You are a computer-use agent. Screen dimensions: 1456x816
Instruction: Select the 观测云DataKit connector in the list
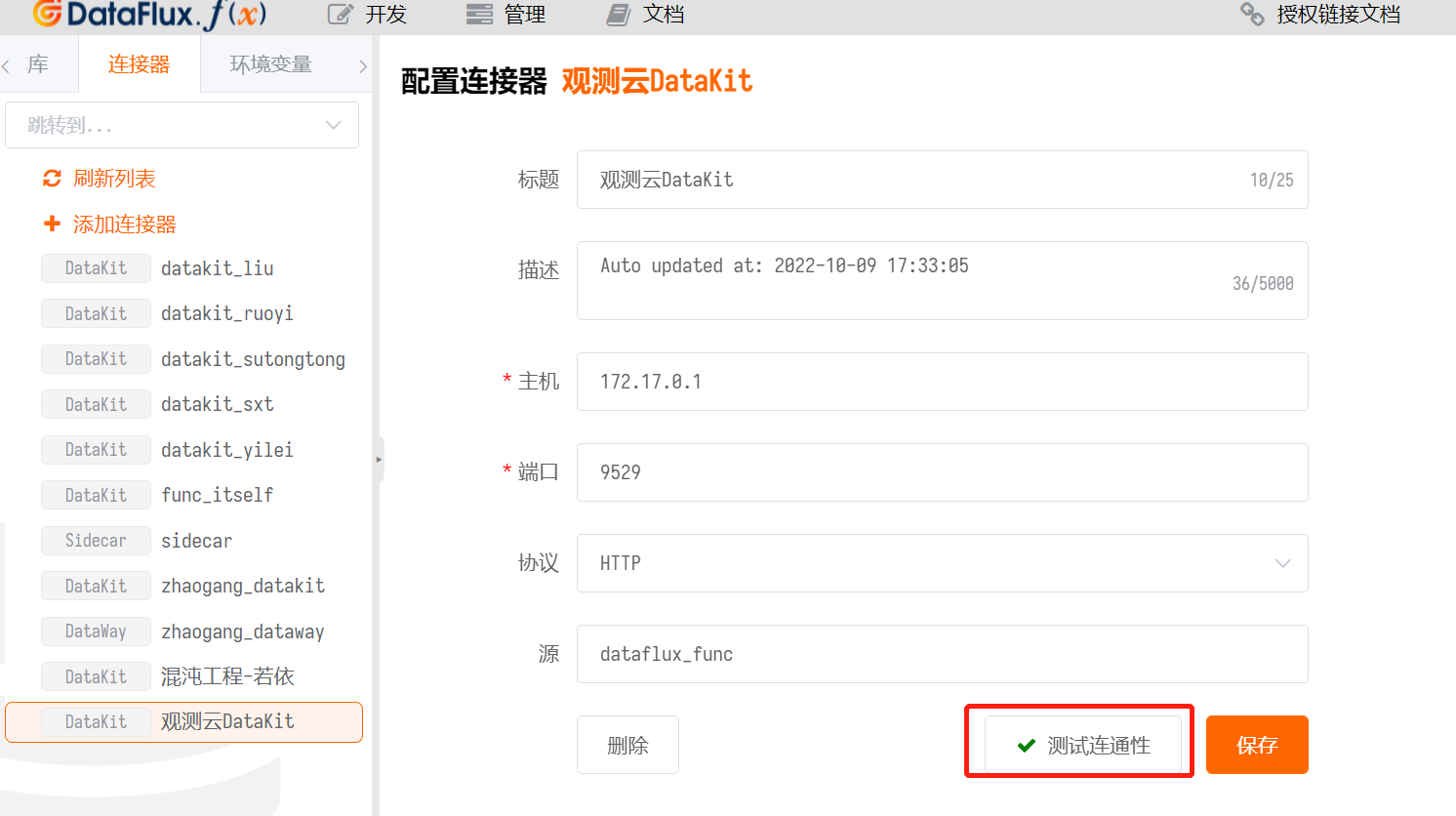[x=183, y=722]
